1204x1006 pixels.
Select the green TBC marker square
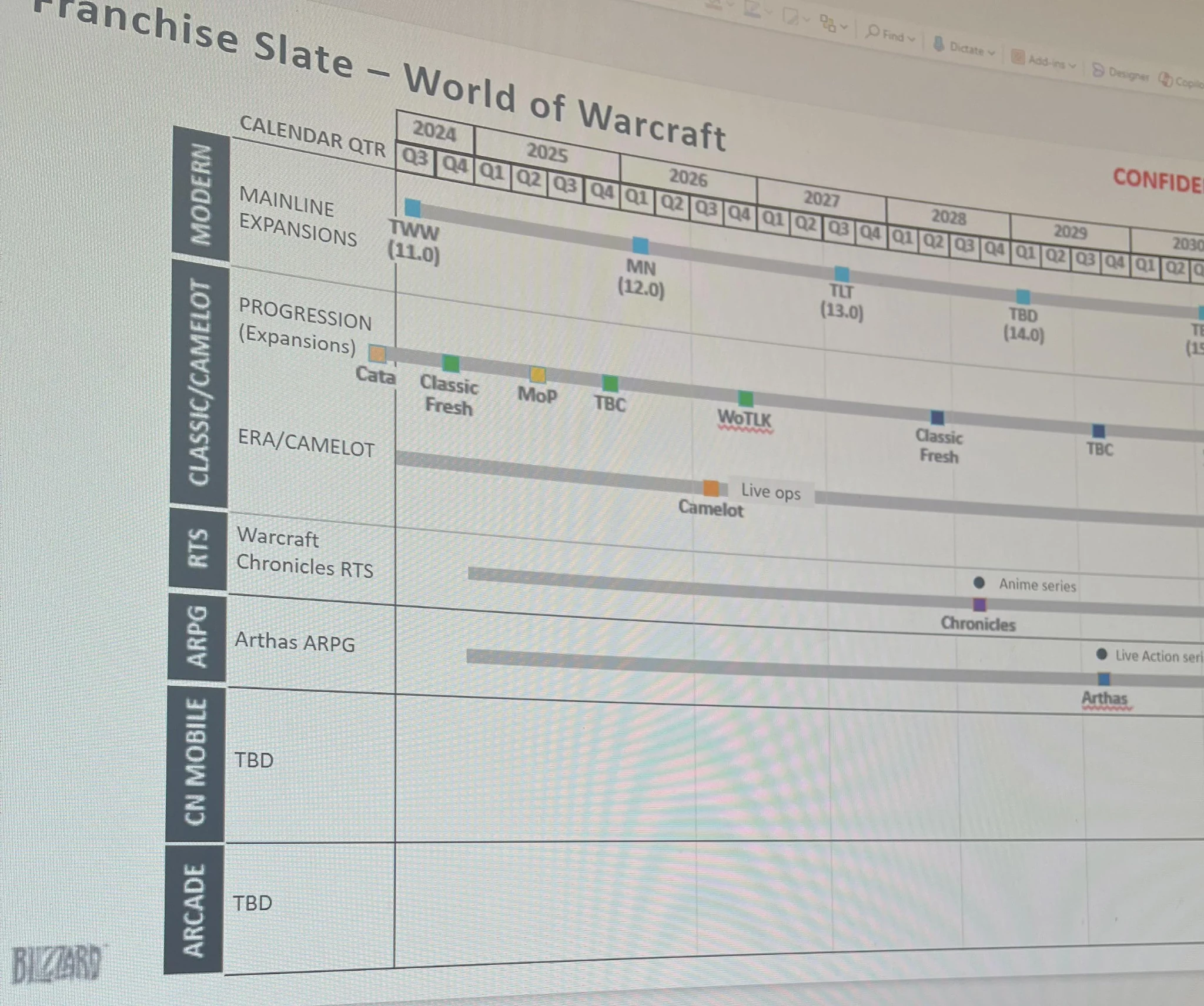pyautogui.click(x=610, y=384)
